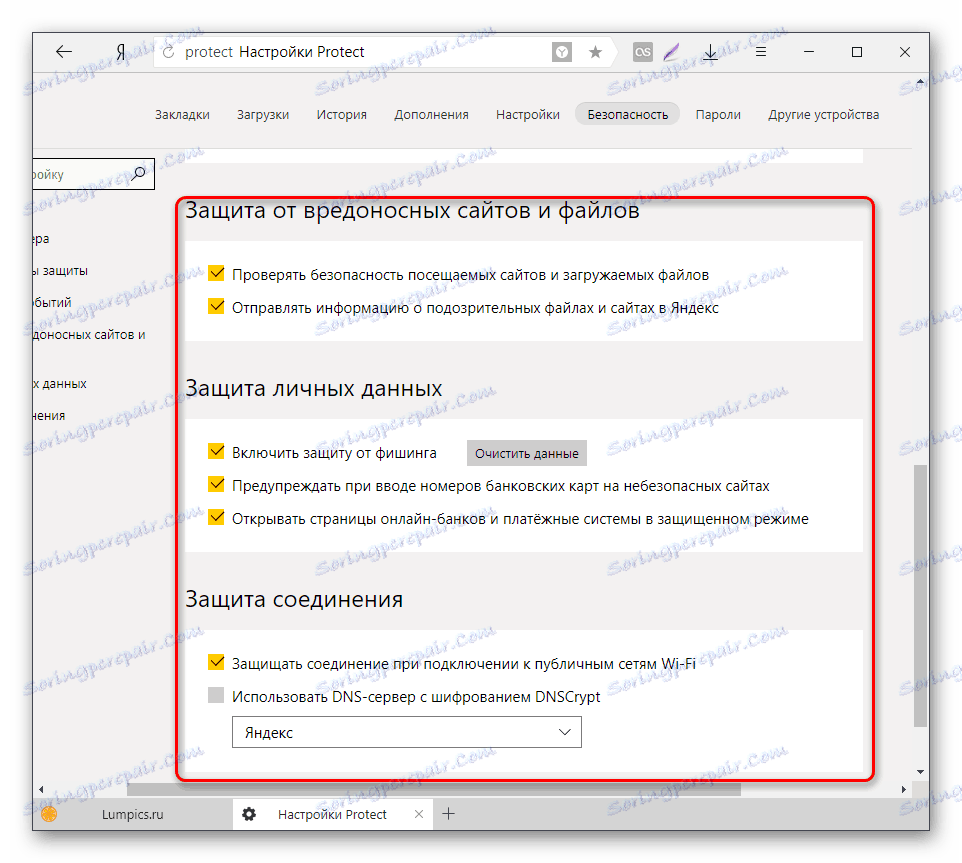The width and height of the screenshot is (962, 863).
Task: Toggle bank card number warning checkbox
Action: 216,485
